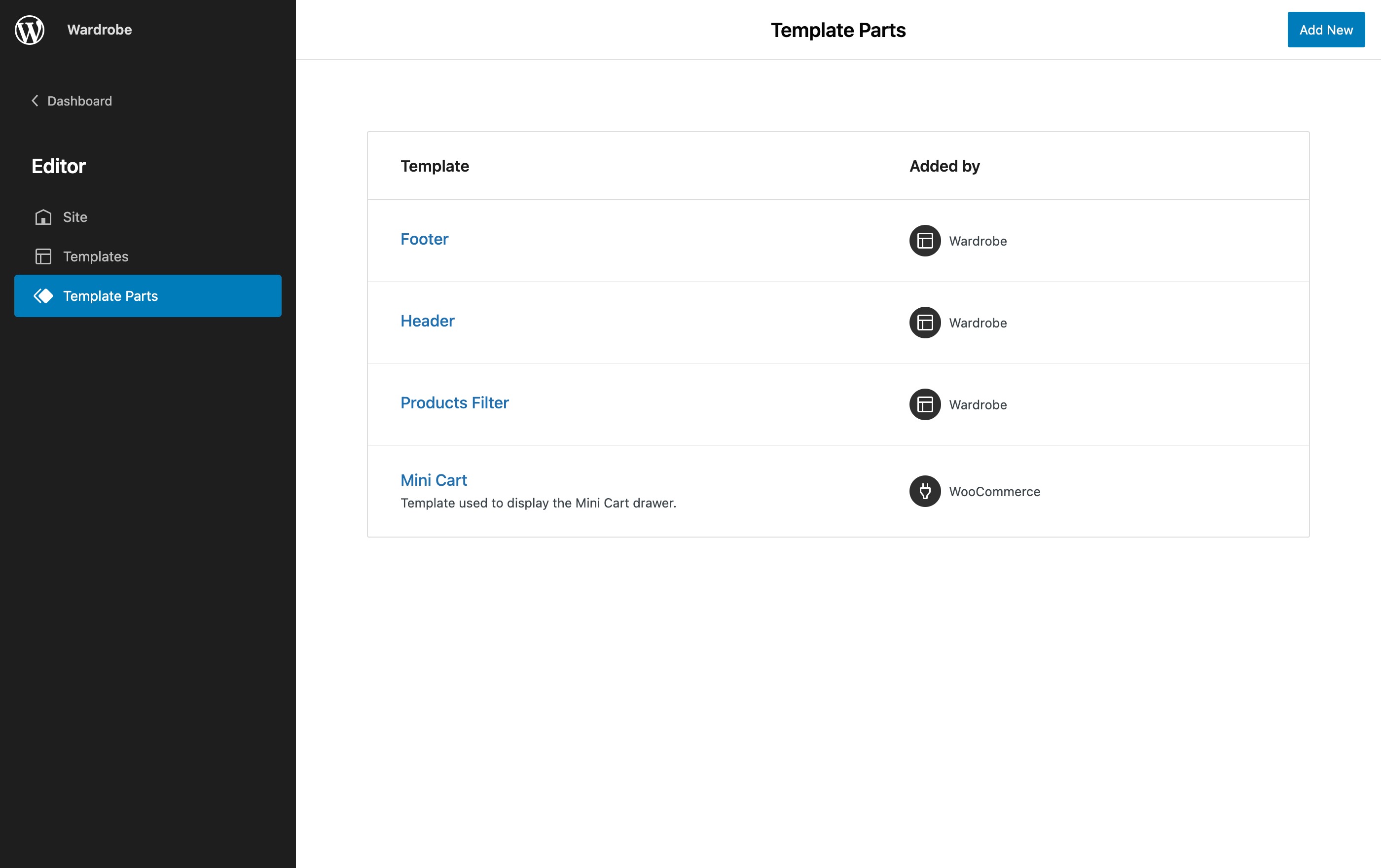
Task: Click the Added by column header
Action: [x=944, y=166]
